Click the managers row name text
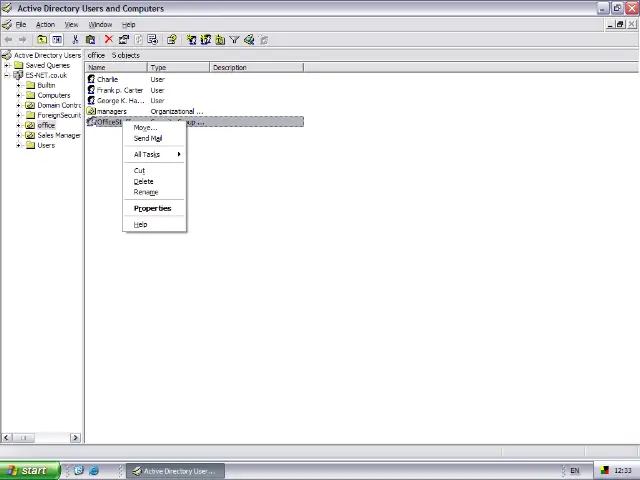Image resolution: width=640 pixels, height=480 pixels. click(x=112, y=111)
